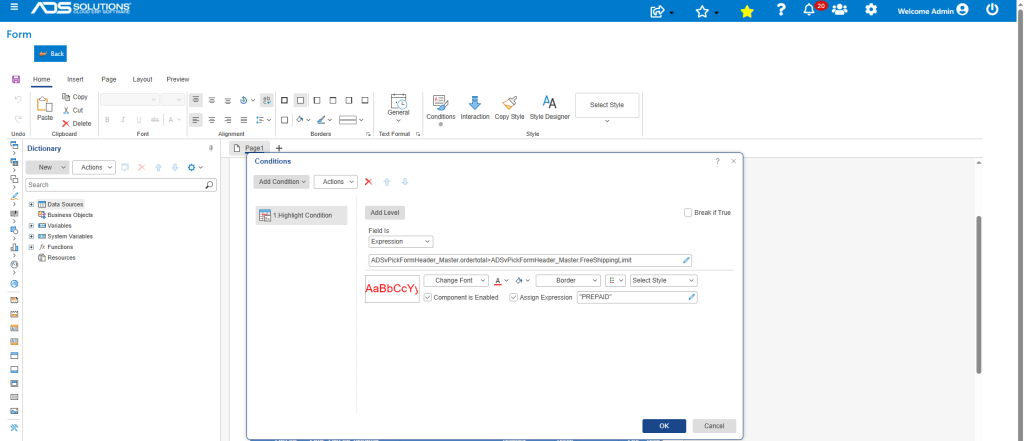The image size is (1024, 441).
Task: Click the tools icon at sidebar bottom
Action: (14, 428)
